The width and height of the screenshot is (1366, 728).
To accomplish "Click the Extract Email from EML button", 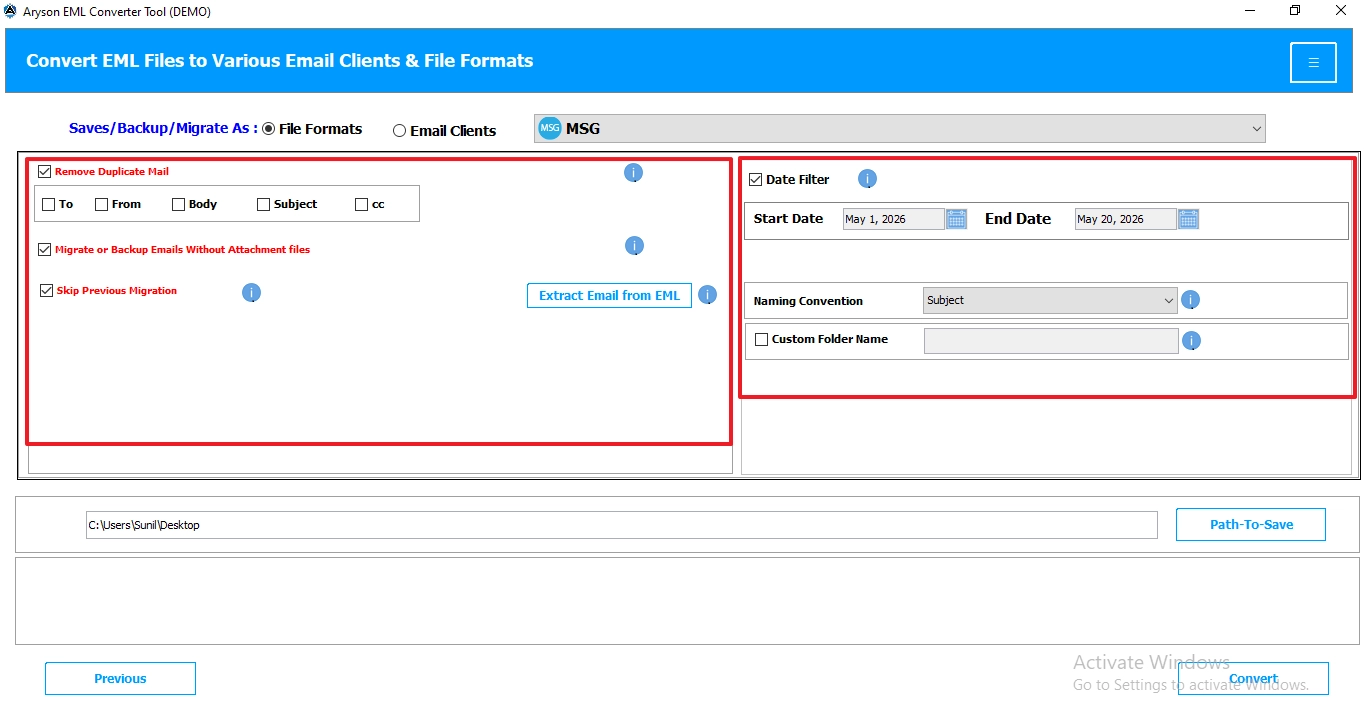I will (x=609, y=295).
